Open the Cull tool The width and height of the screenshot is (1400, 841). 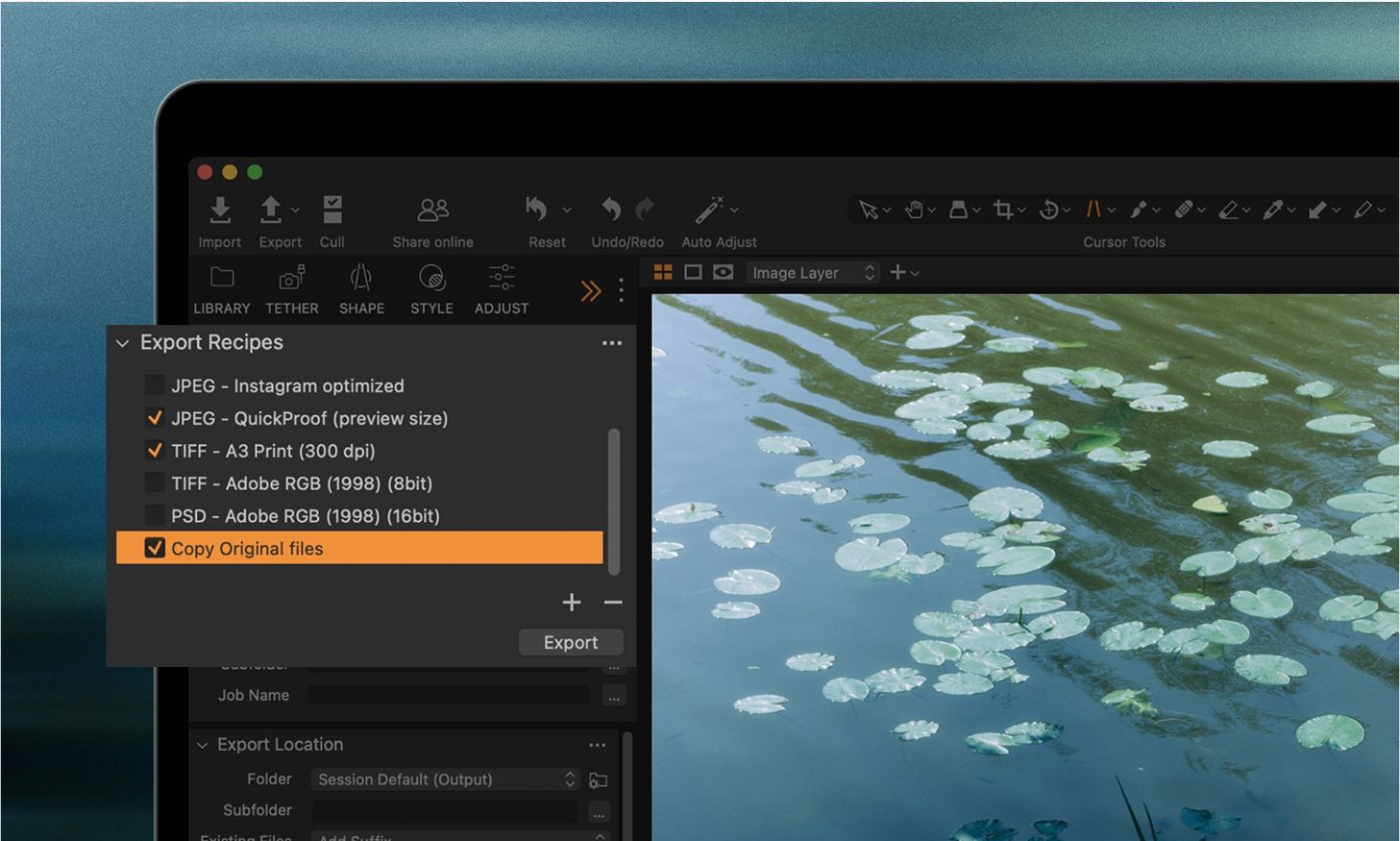(x=332, y=210)
